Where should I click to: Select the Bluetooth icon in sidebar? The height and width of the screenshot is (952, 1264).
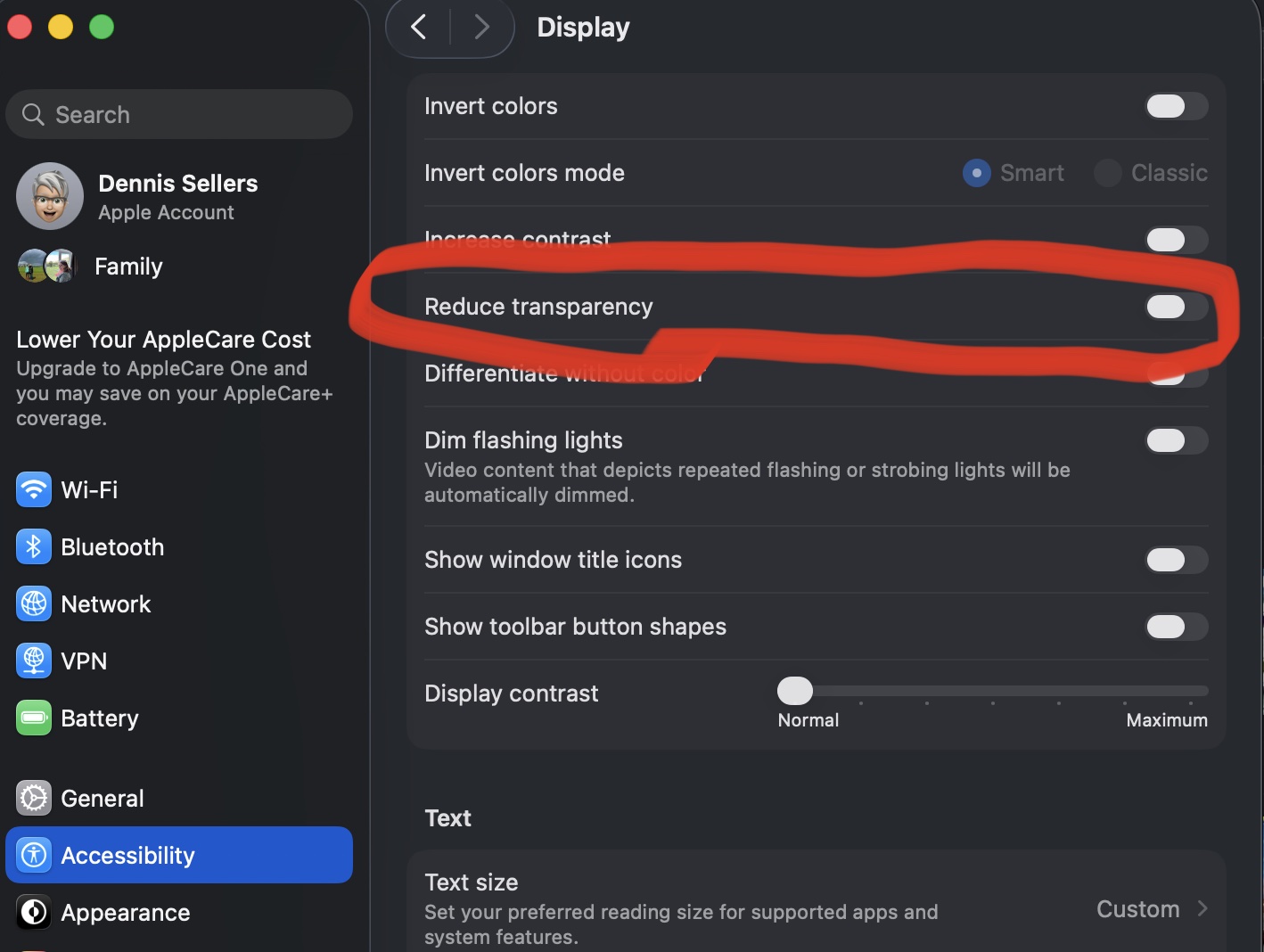34,546
